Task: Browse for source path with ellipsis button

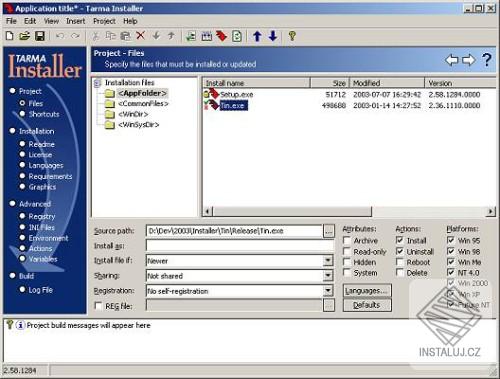Action: click(x=329, y=231)
